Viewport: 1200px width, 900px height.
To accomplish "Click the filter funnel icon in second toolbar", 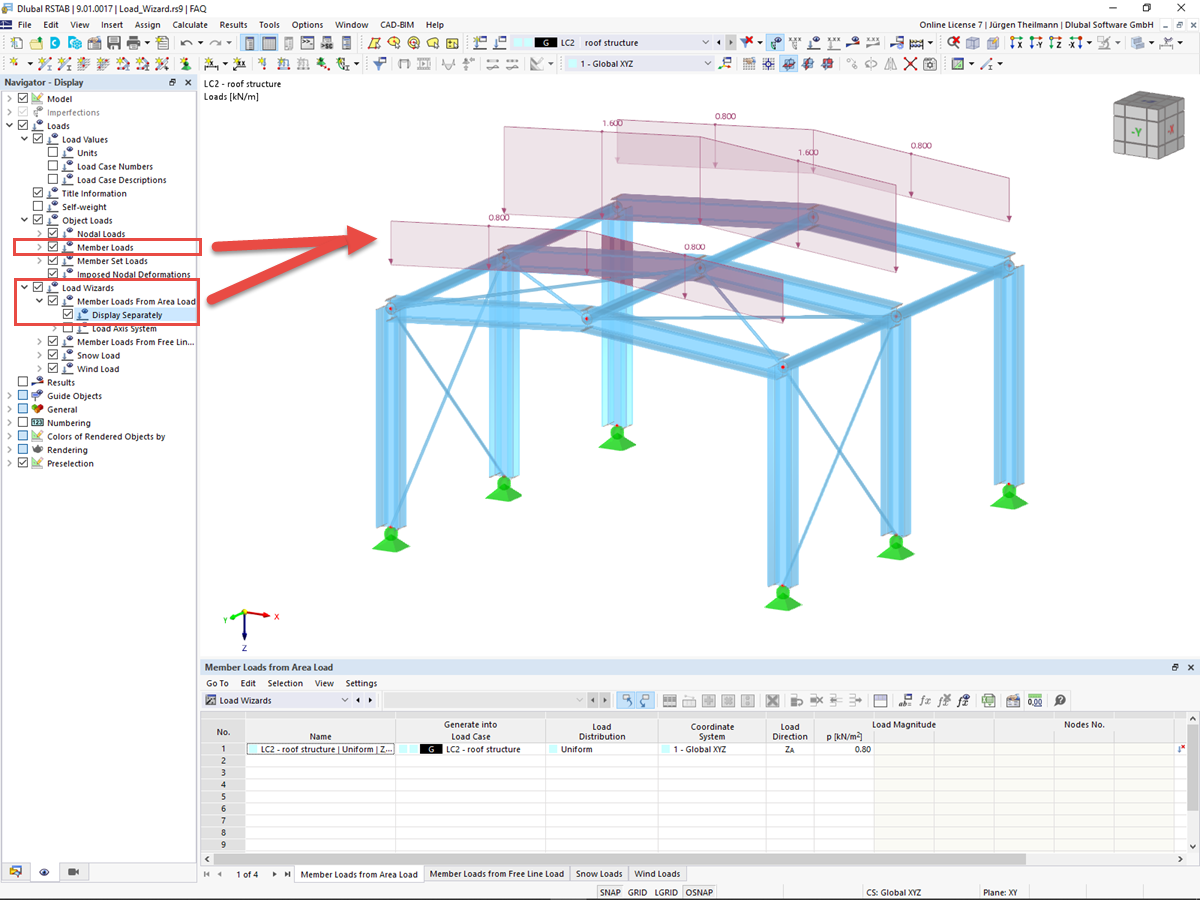I will [379, 64].
